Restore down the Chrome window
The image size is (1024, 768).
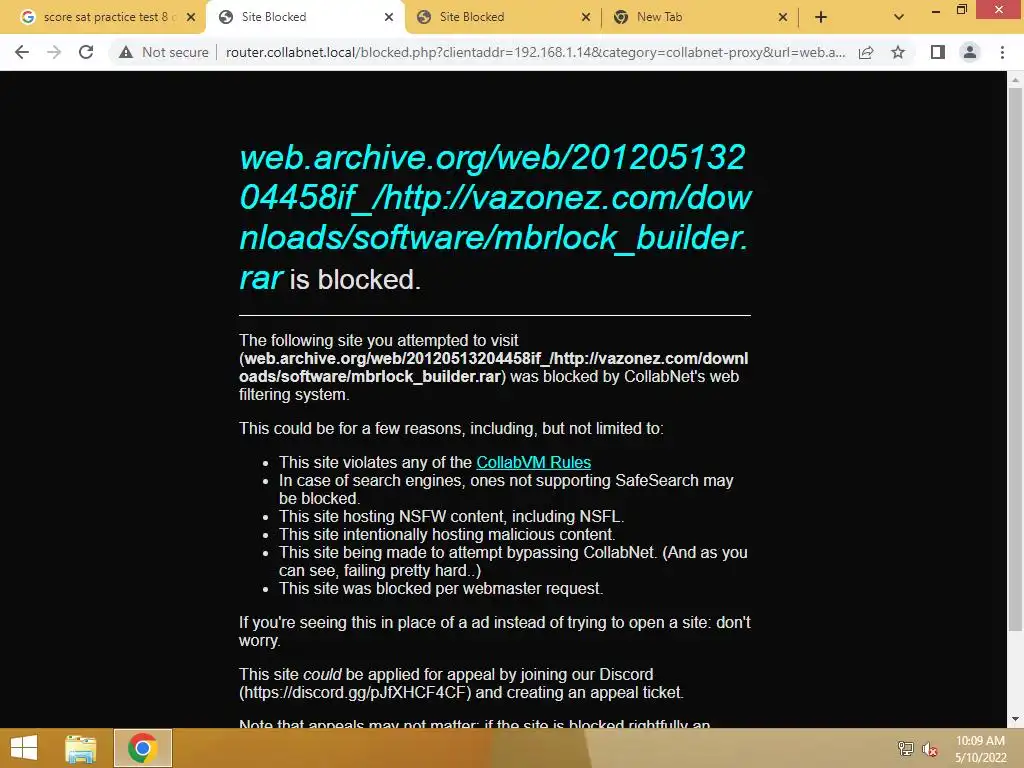pyautogui.click(x=962, y=9)
